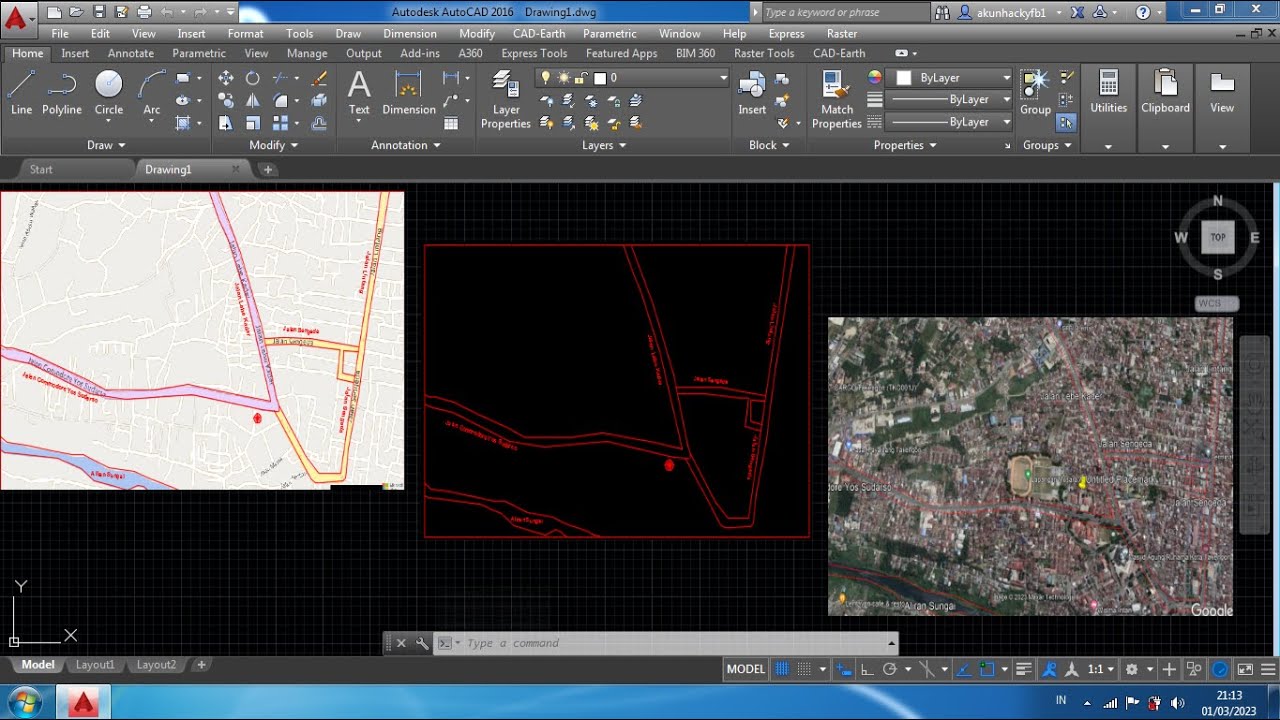Image resolution: width=1280 pixels, height=720 pixels.
Task: Pick the Move tool in Modify panel
Action: pos(226,78)
